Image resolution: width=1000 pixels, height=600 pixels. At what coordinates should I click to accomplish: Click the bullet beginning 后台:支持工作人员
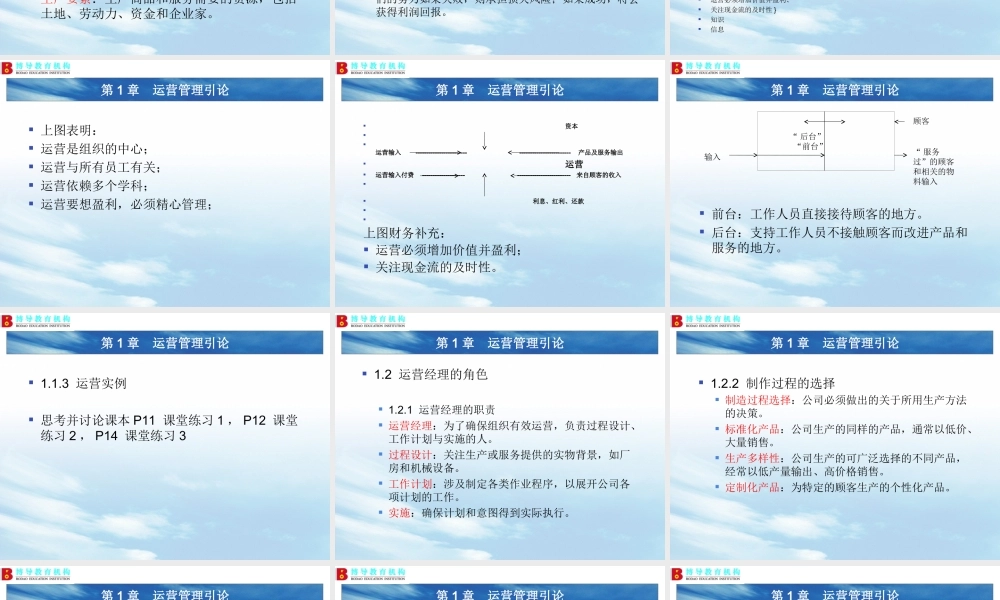coord(840,240)
